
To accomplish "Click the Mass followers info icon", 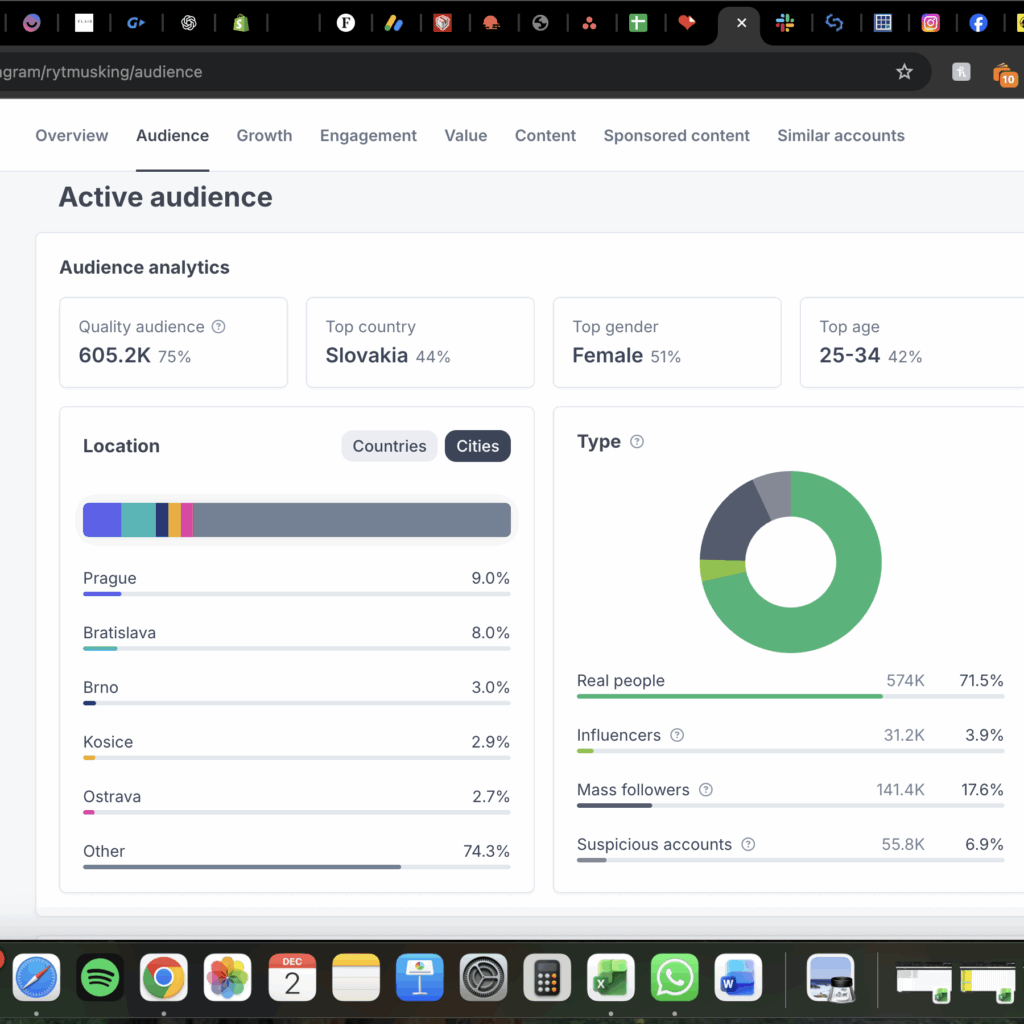I will pos(706,790).
